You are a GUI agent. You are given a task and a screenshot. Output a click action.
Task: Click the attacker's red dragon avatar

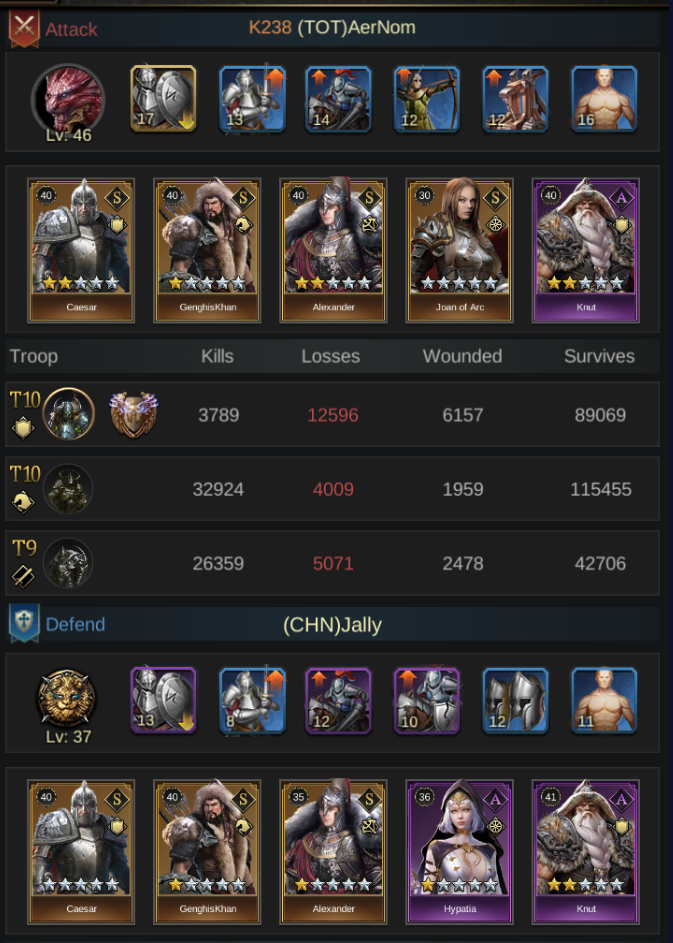tap(68, 99)
